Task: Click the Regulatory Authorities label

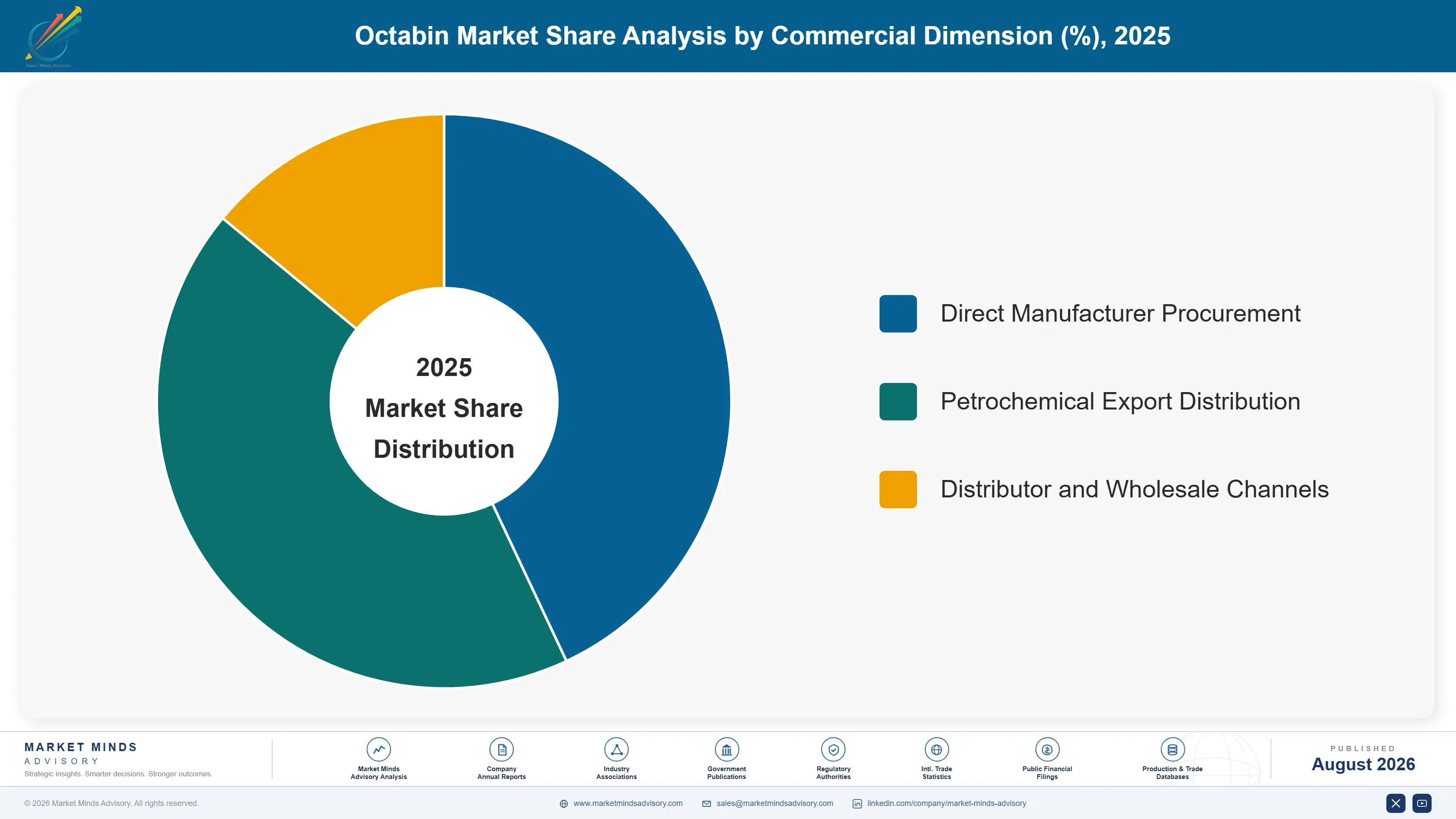Action: (x=833, y=773)
